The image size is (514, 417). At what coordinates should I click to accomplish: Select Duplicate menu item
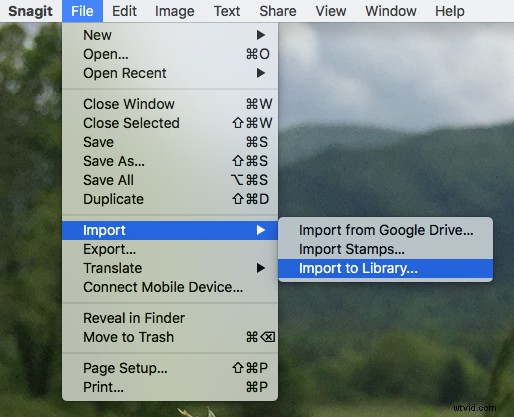(170, 199)
